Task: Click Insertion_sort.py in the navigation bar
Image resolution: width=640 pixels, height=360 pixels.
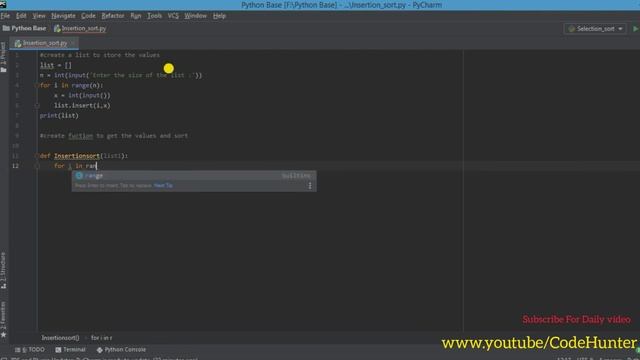Action: tap(80, 28)
